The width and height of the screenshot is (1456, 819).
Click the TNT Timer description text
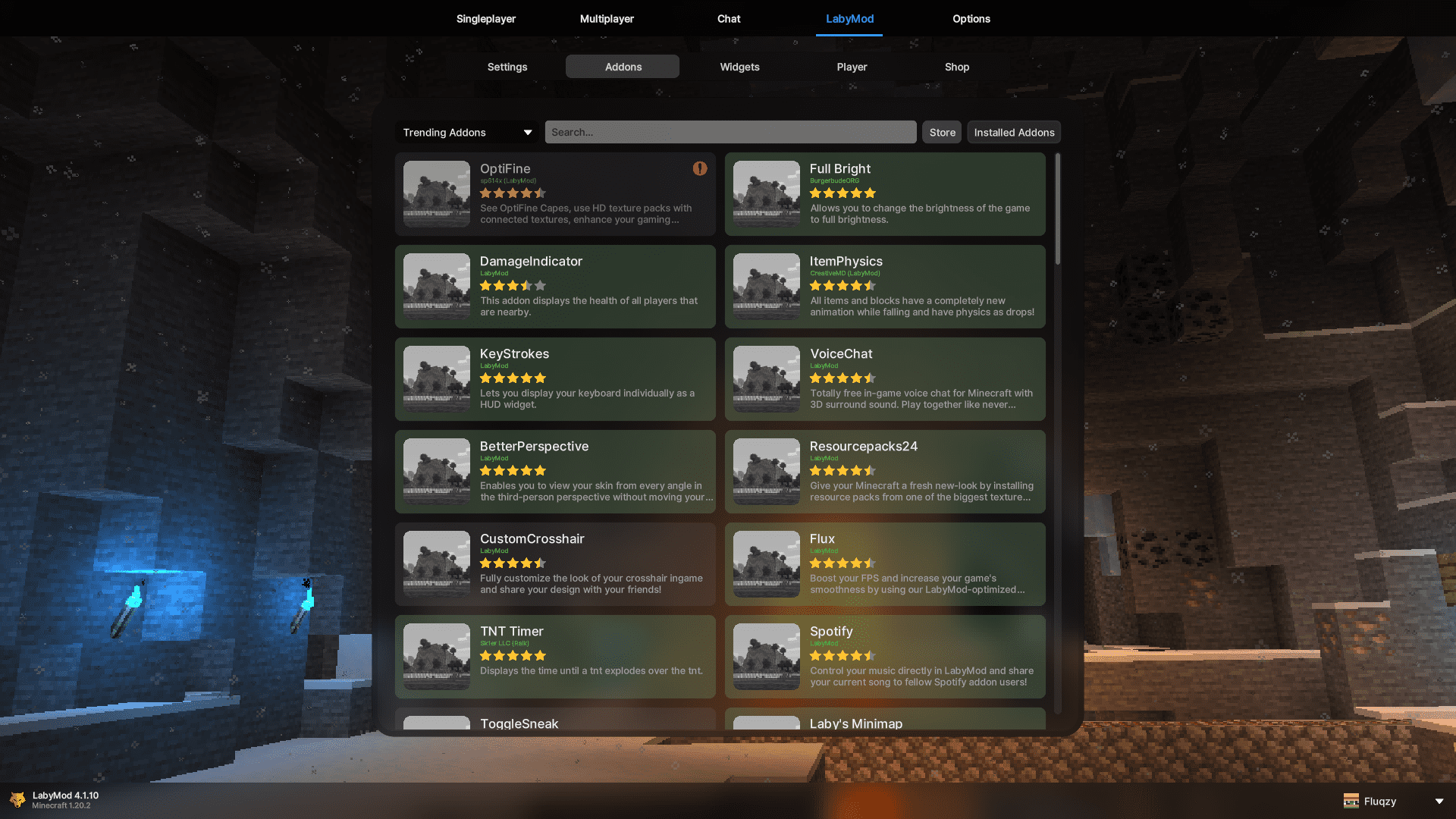coord(591,671)
